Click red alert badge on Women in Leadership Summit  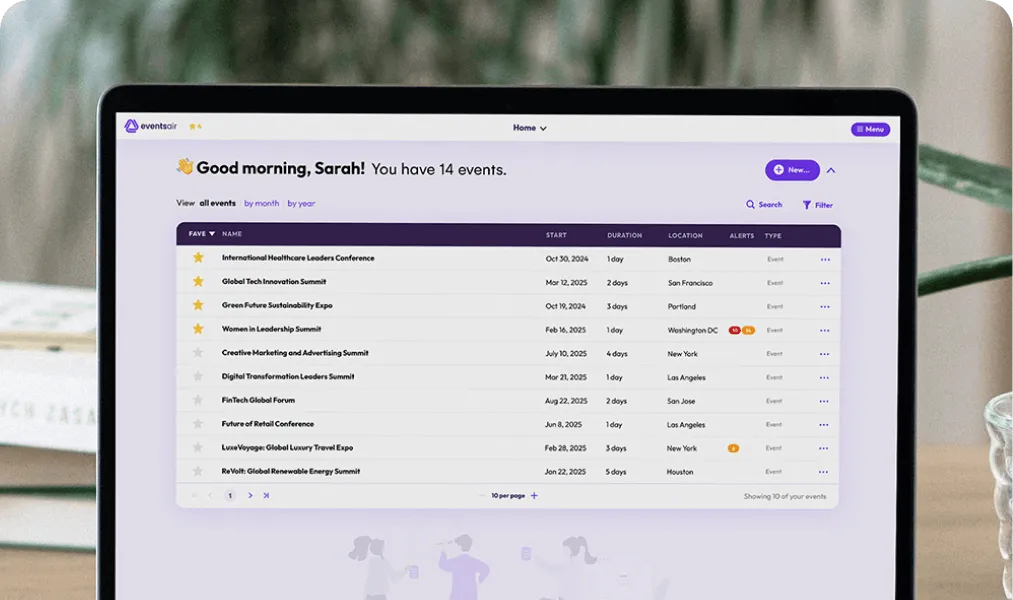735,330
